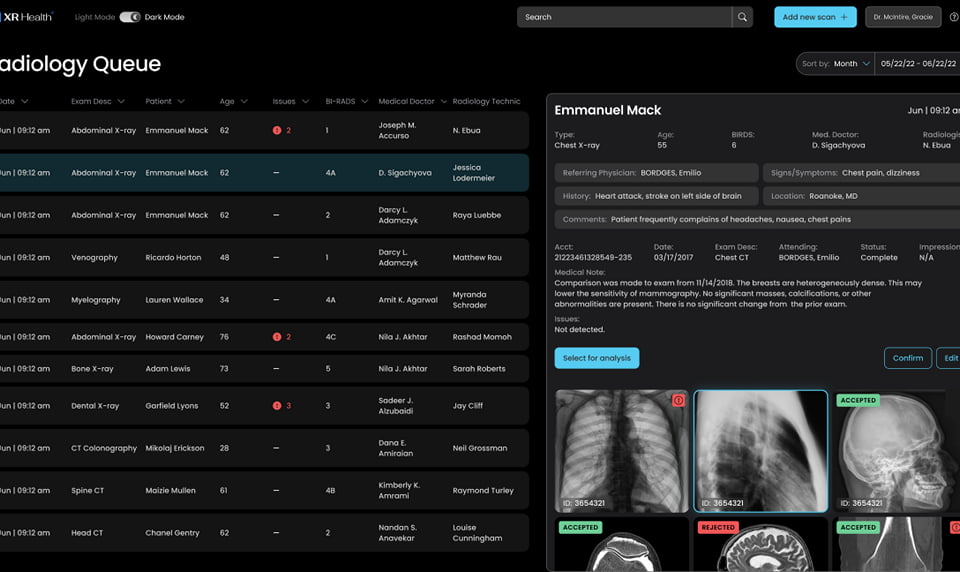Open the highlighted lateral chest X-ray thumbnail

pos(760,451)
